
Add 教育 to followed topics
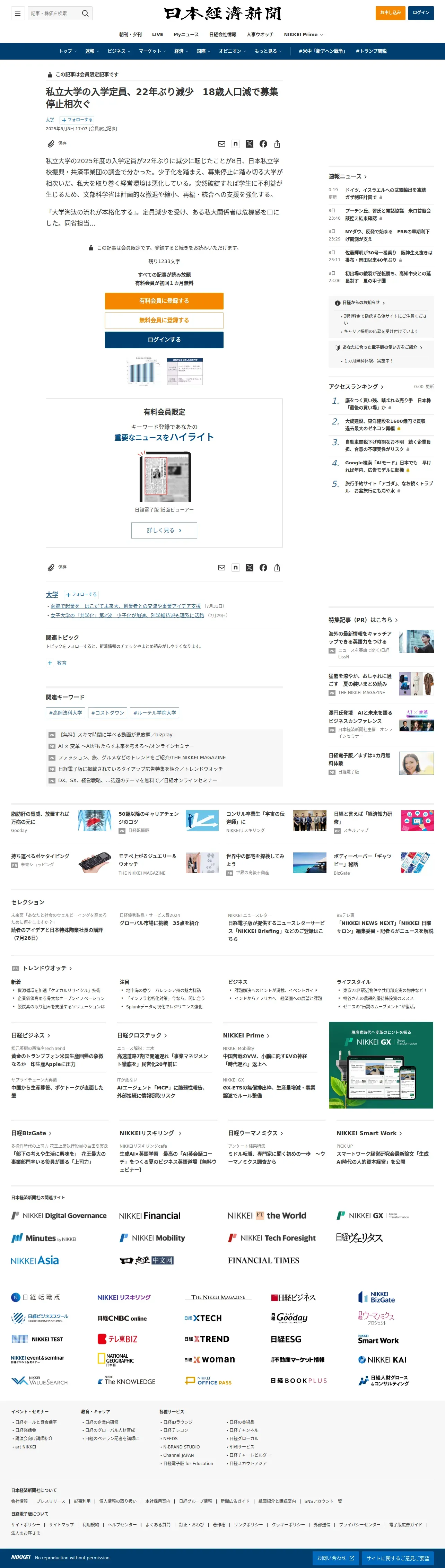click(x=50, y=663)
